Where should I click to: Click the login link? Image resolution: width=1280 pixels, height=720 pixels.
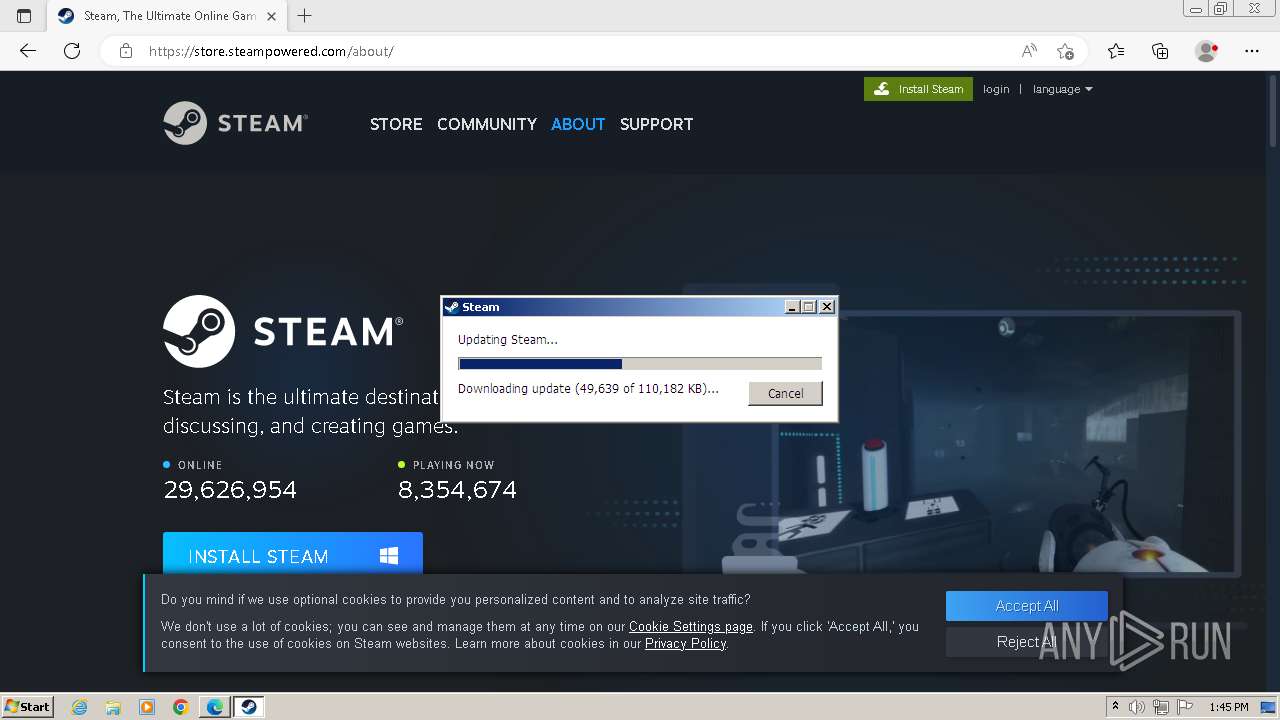(x=996, y=89)
